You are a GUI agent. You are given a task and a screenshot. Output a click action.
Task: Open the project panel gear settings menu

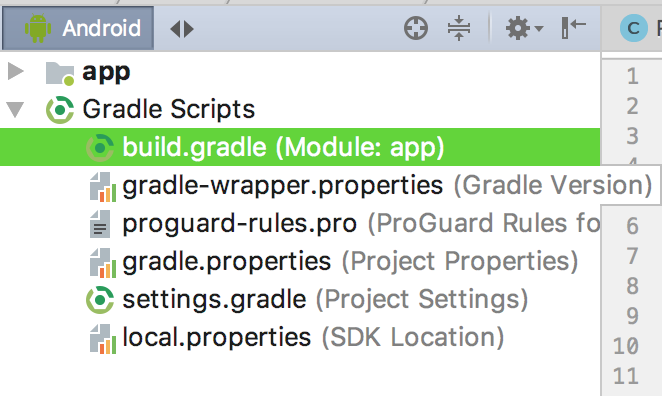pos(524,28)
